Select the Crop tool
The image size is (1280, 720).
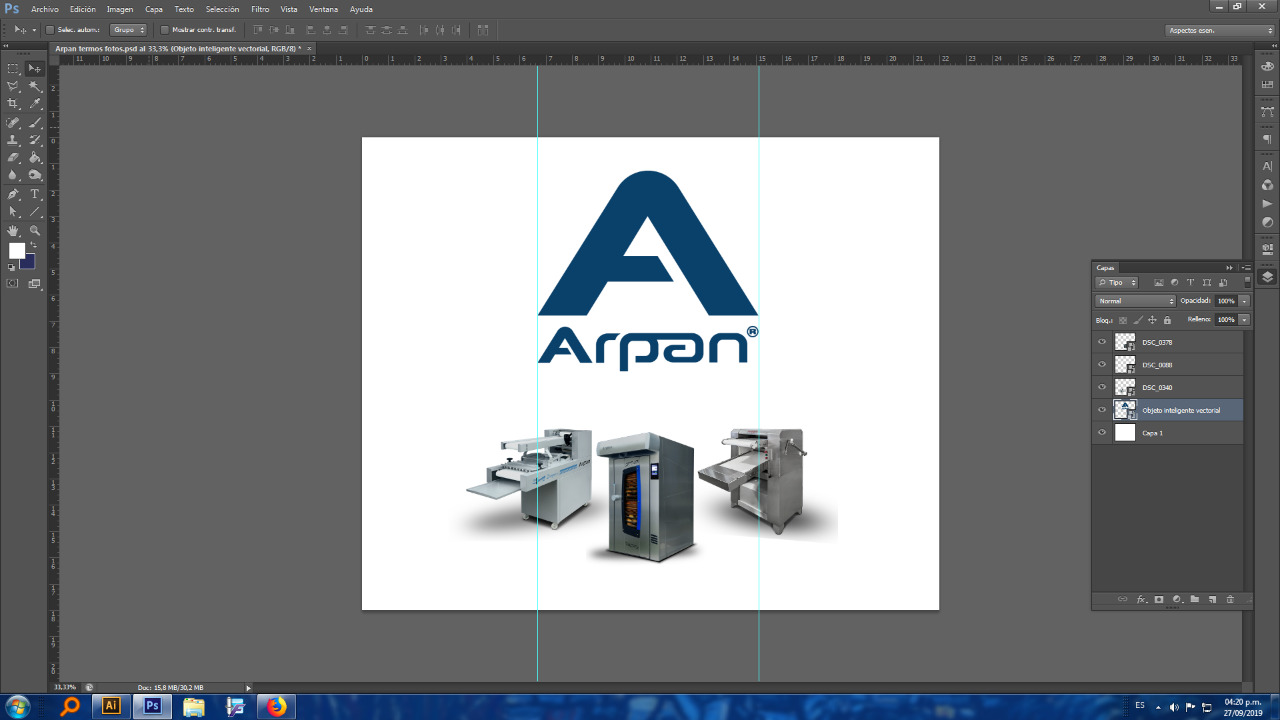[13, 104]
